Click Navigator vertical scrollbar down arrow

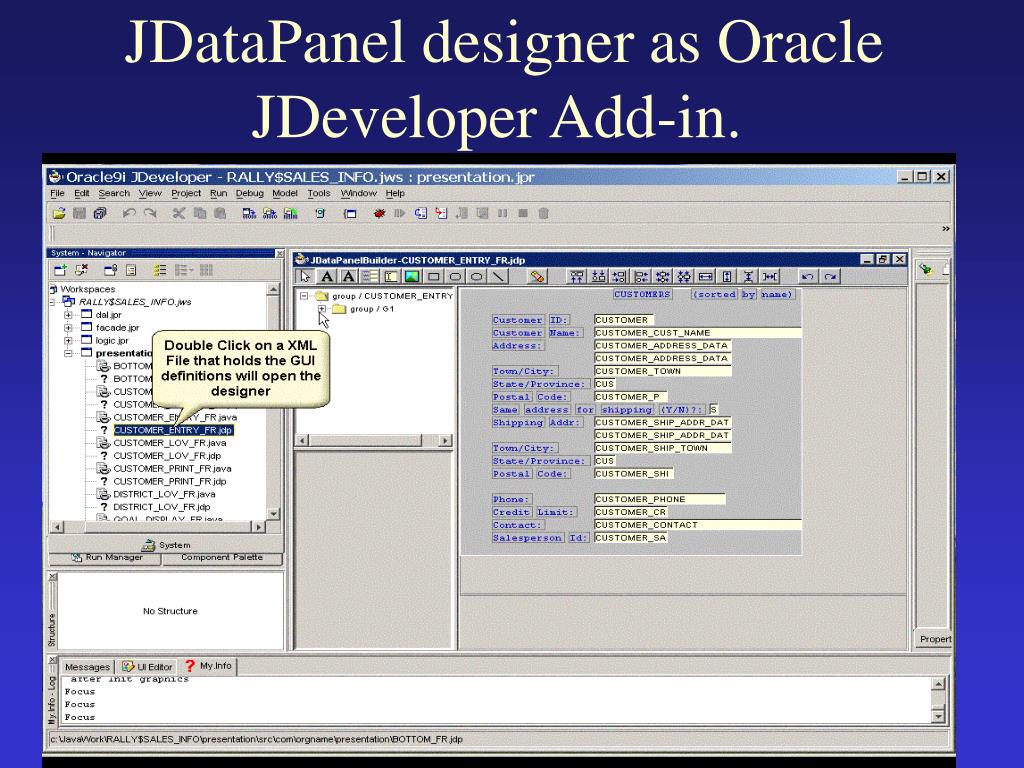274,514
